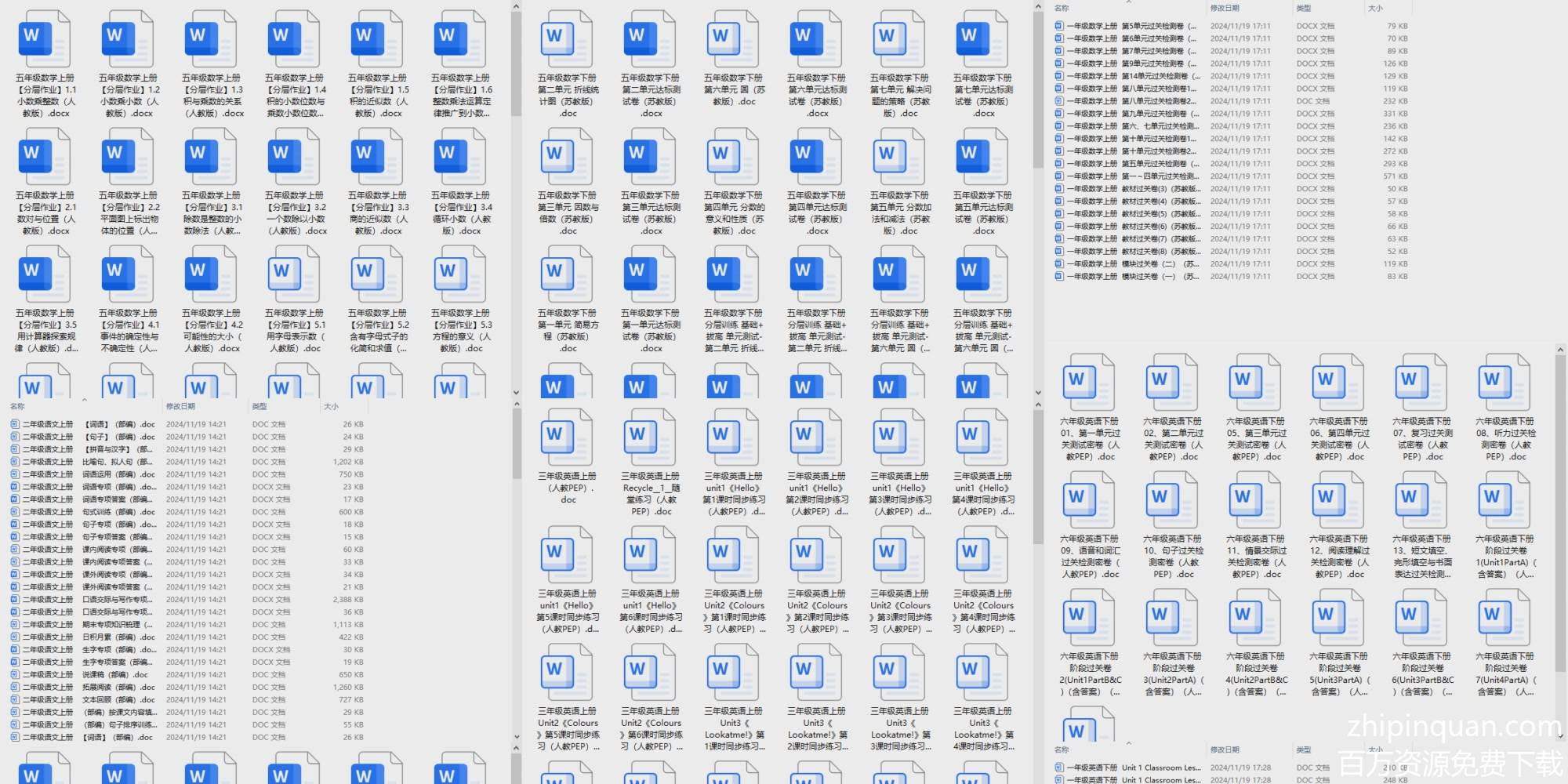Pick the 2.1 数对与位置 file icon
This screenshot has width=1568, height=784.
point(45,157)
